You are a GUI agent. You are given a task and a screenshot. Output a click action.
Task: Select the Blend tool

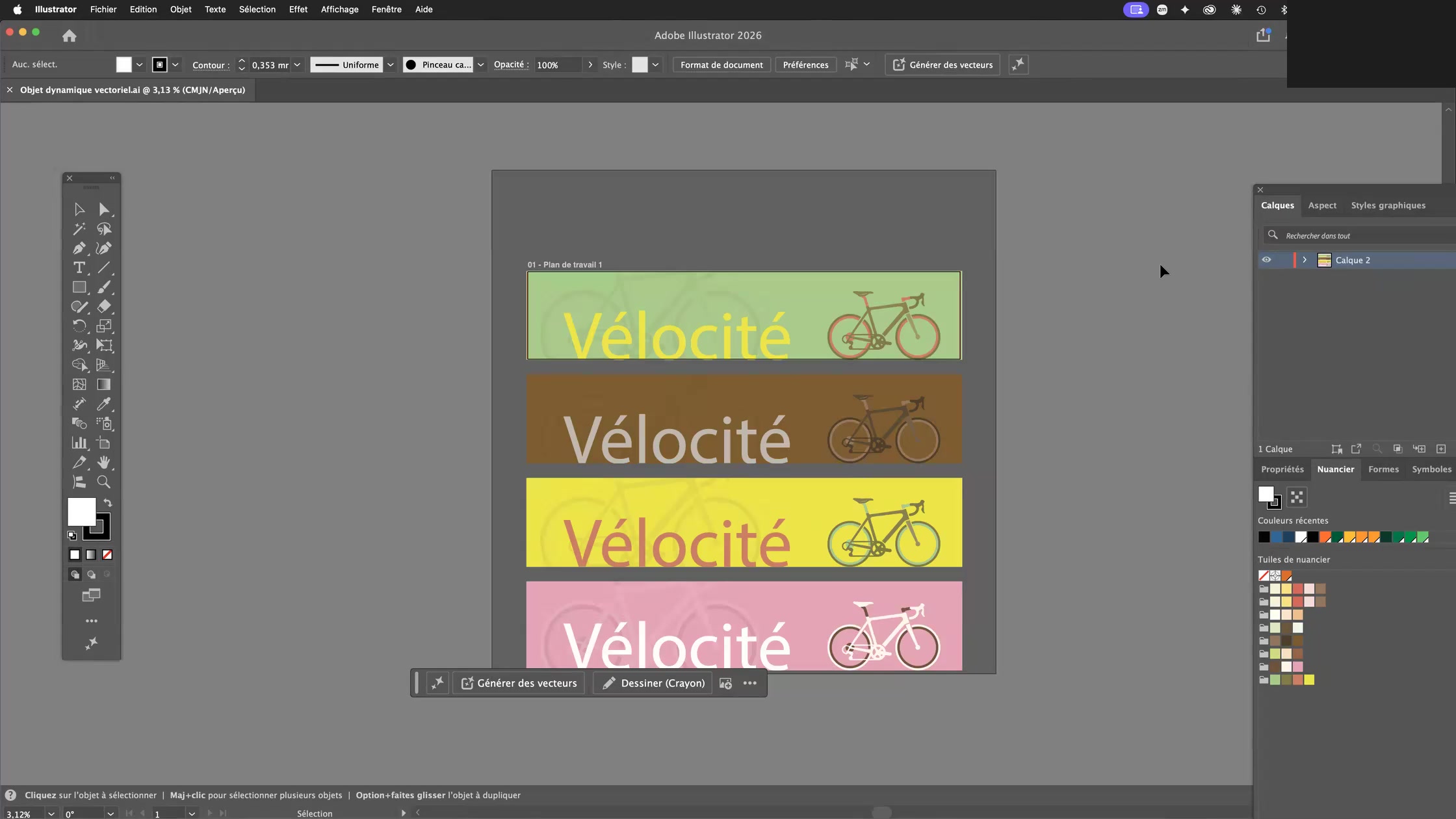79,424
